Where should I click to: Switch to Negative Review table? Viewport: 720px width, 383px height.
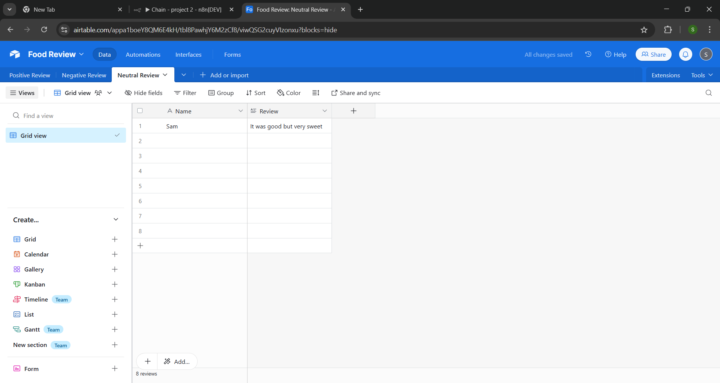click(84, 75)
